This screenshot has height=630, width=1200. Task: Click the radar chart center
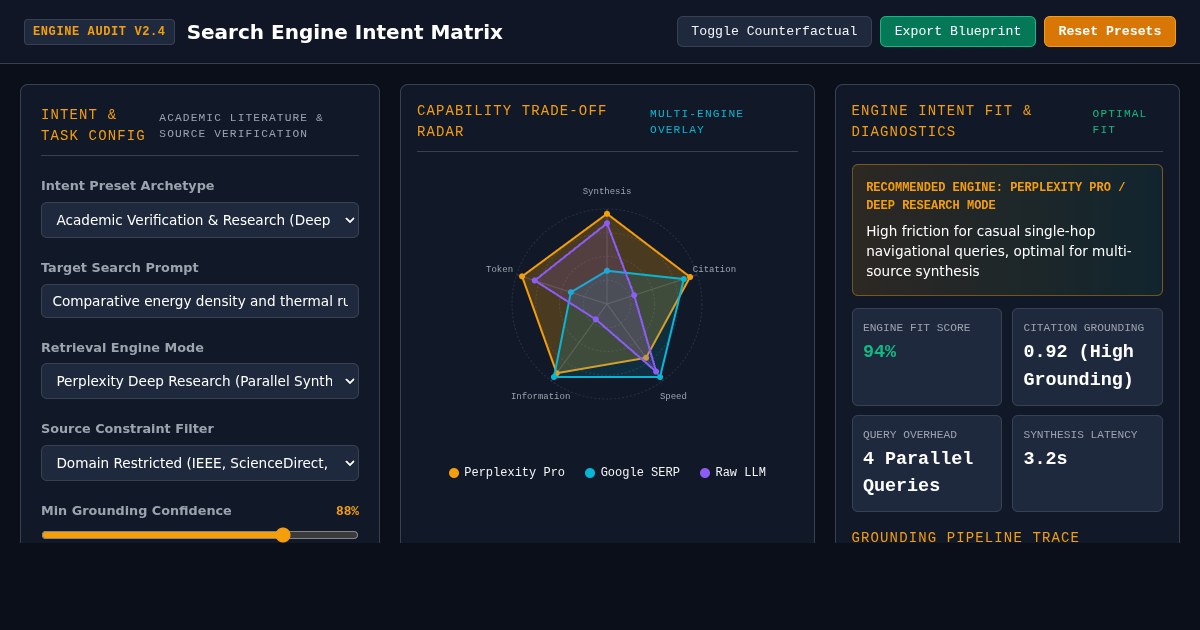pyautogui.click(x=607, y=304)
